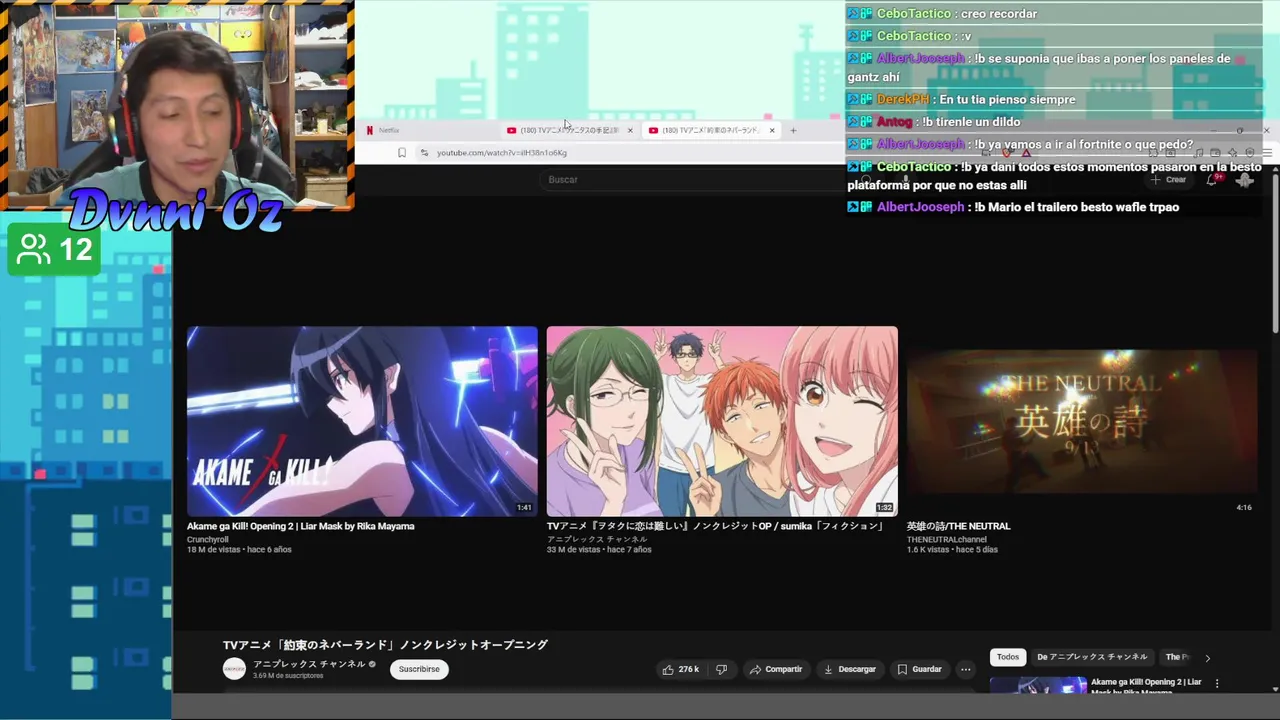The image size is (1280, 720).
Task: Click the 33 M de vistas text
Action: tap(576, 550)
